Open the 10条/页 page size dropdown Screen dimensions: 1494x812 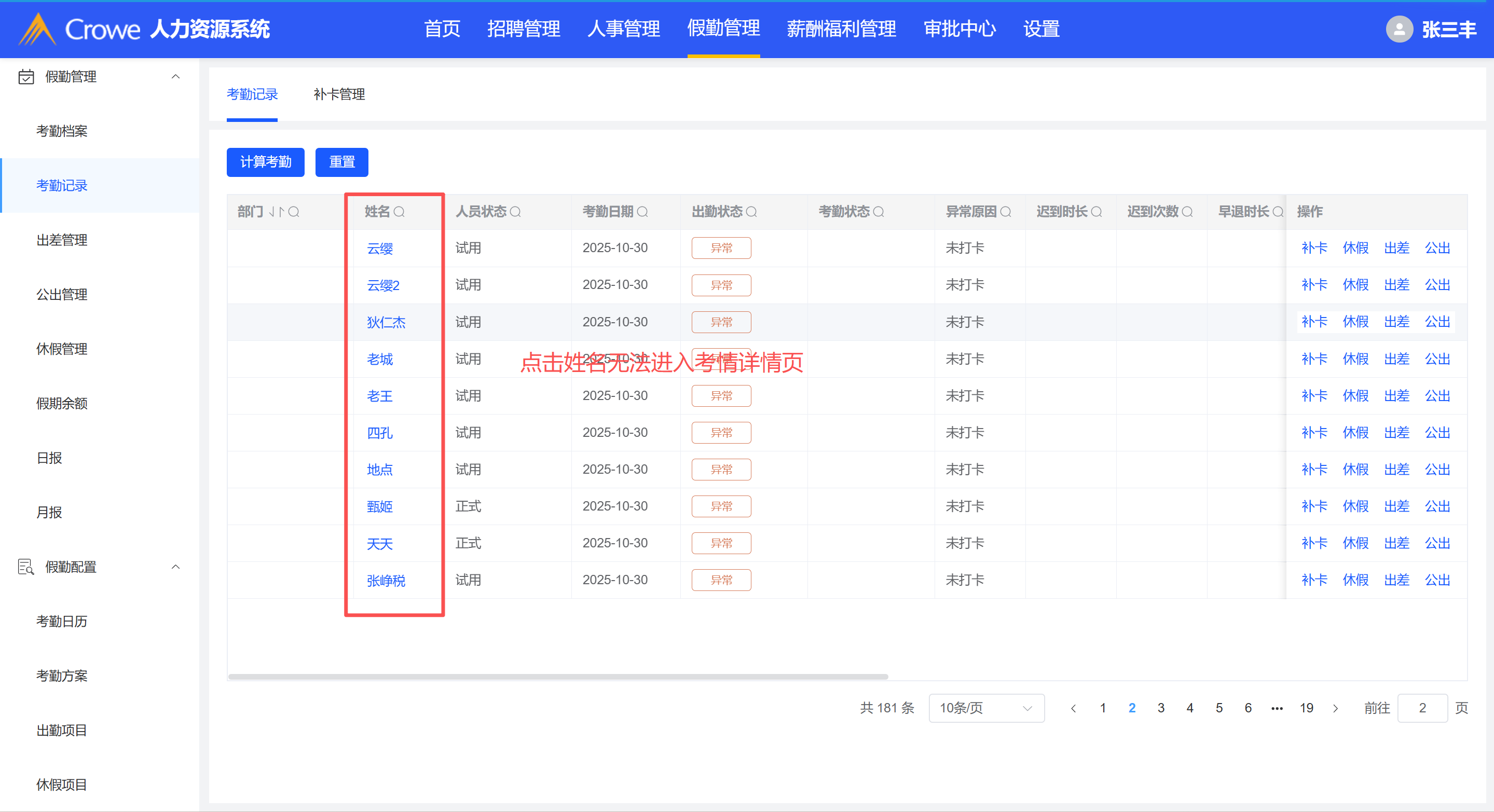coord(986,708)
